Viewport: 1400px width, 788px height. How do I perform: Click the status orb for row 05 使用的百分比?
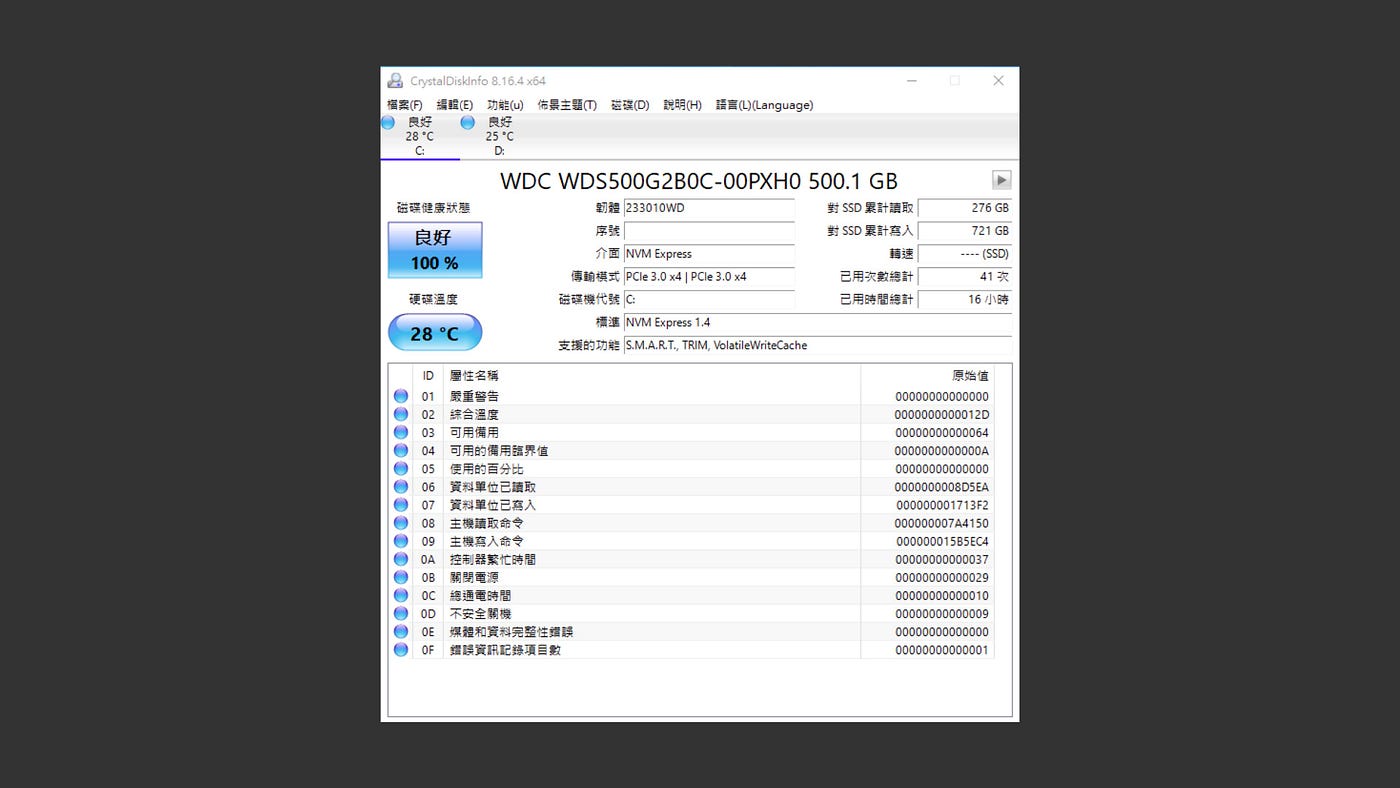pos(401,469)
